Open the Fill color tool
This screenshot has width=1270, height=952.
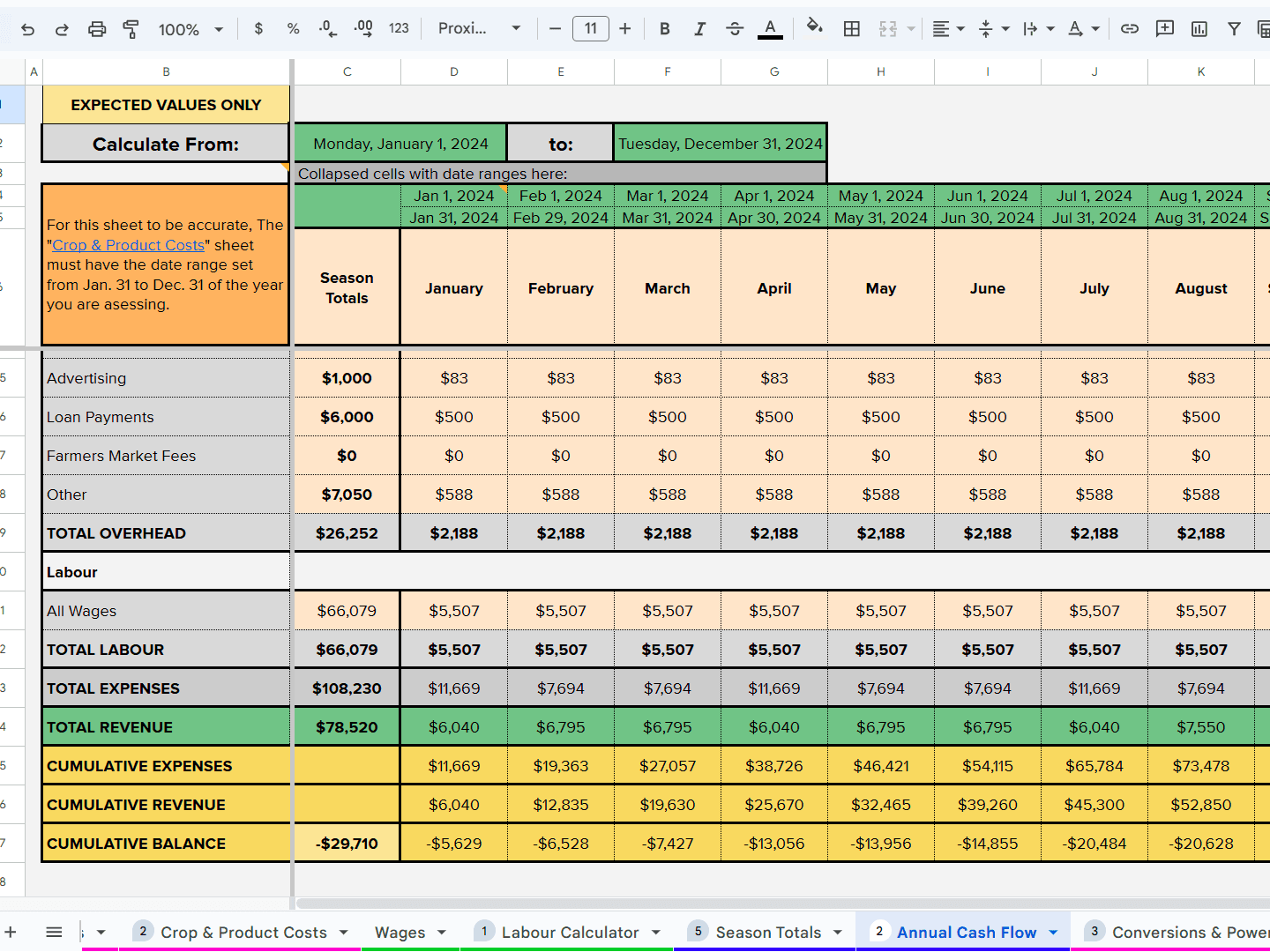click(x=815, y=28)
